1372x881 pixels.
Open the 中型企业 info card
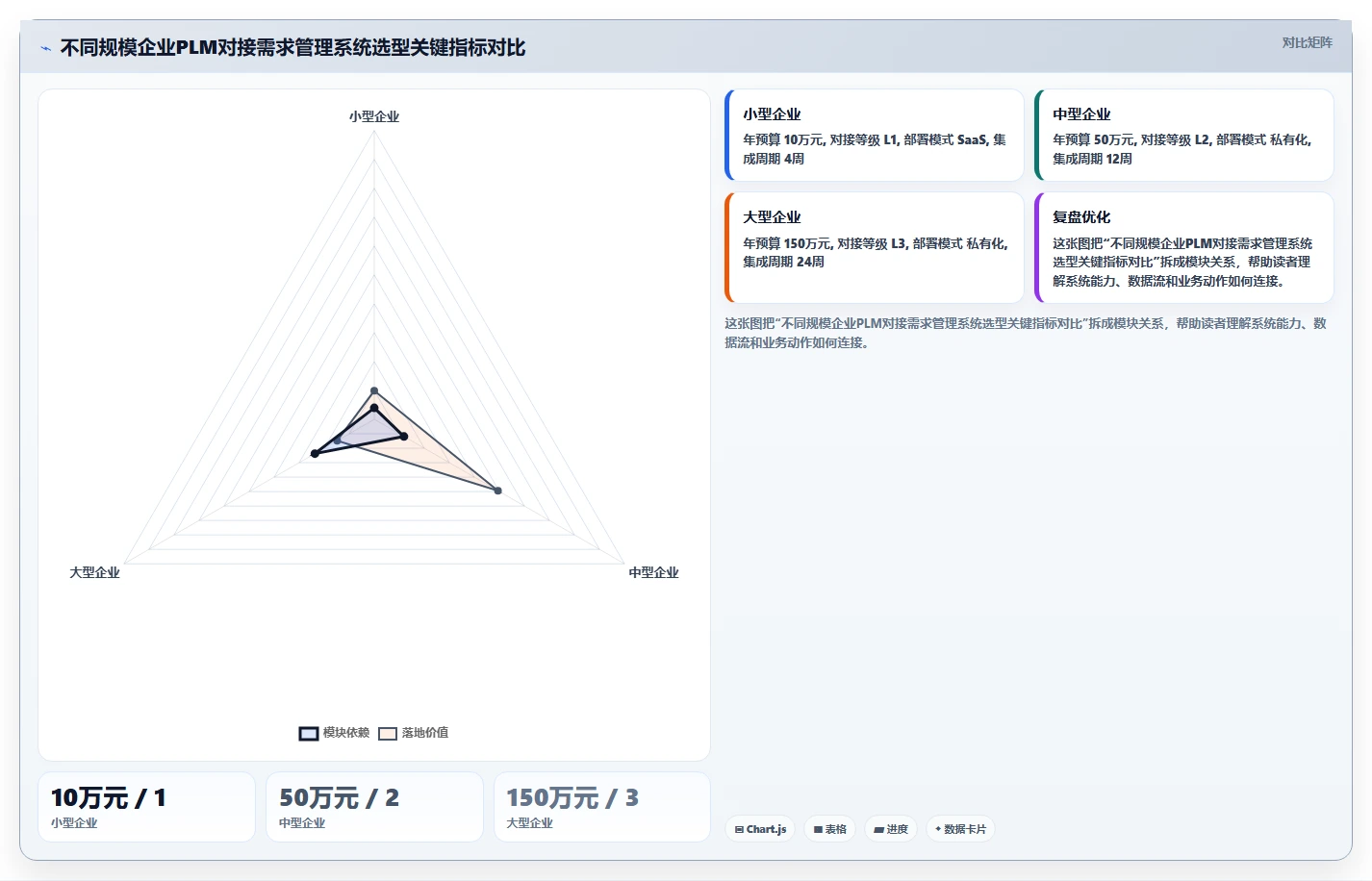[1184, 136]
